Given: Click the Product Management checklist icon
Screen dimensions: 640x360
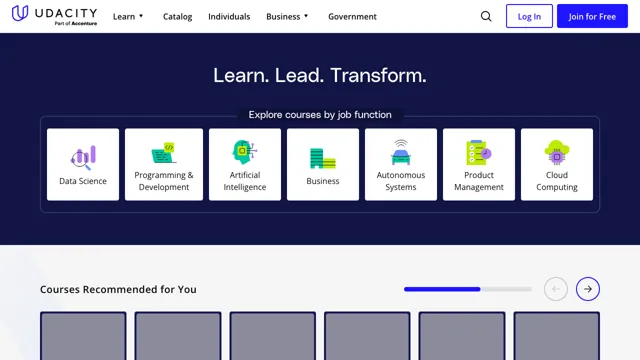Looking at the screenshot, I should (478, 152).
